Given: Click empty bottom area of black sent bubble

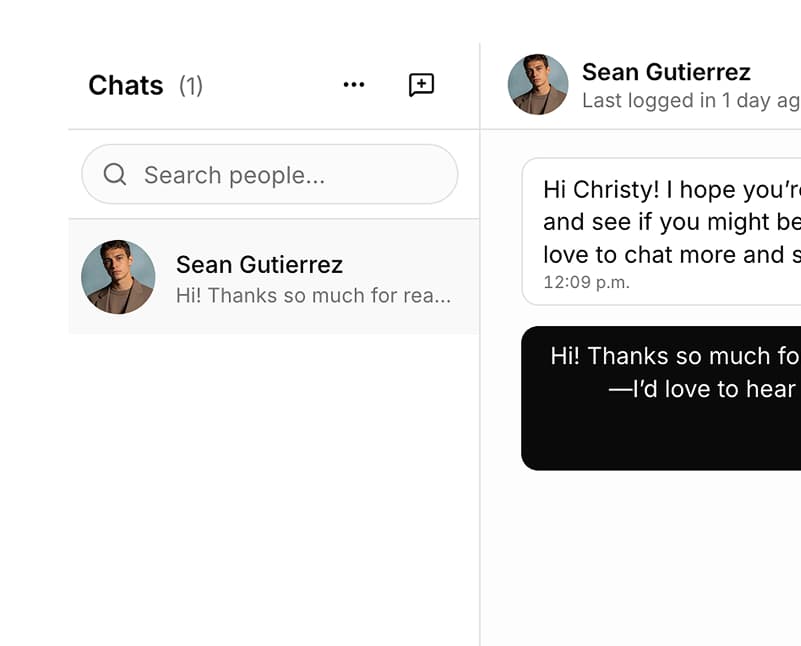Looking at the screenshot, I should pyautogui.click(x=661, y=438).
